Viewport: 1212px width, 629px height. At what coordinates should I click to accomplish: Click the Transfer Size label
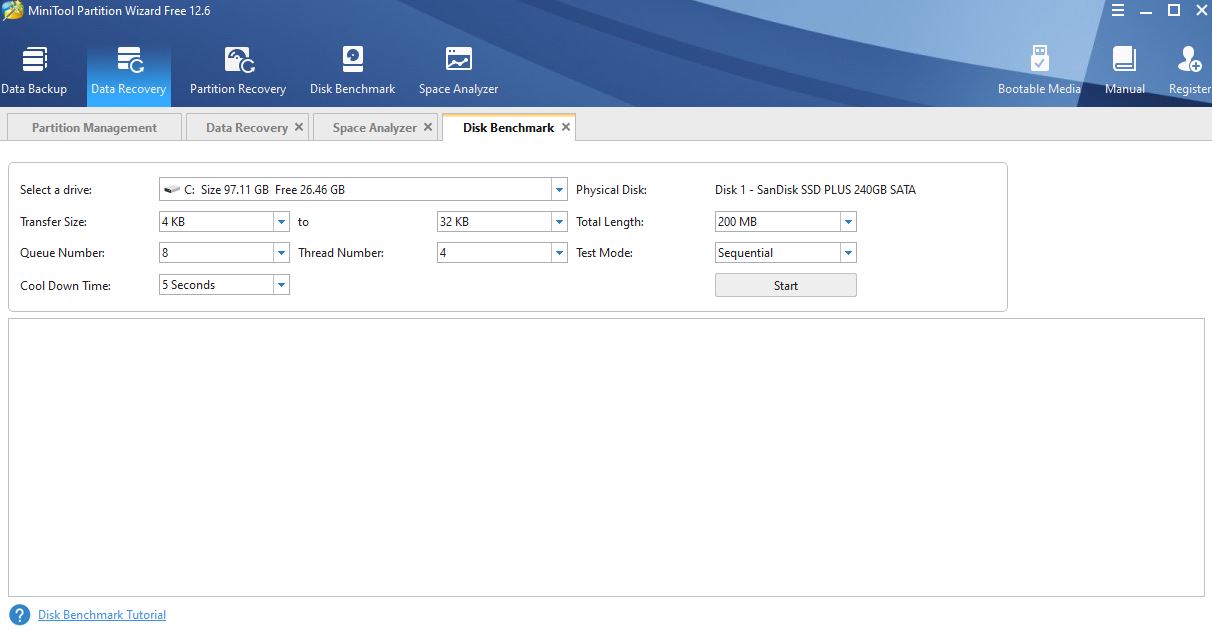coord(54,222)
